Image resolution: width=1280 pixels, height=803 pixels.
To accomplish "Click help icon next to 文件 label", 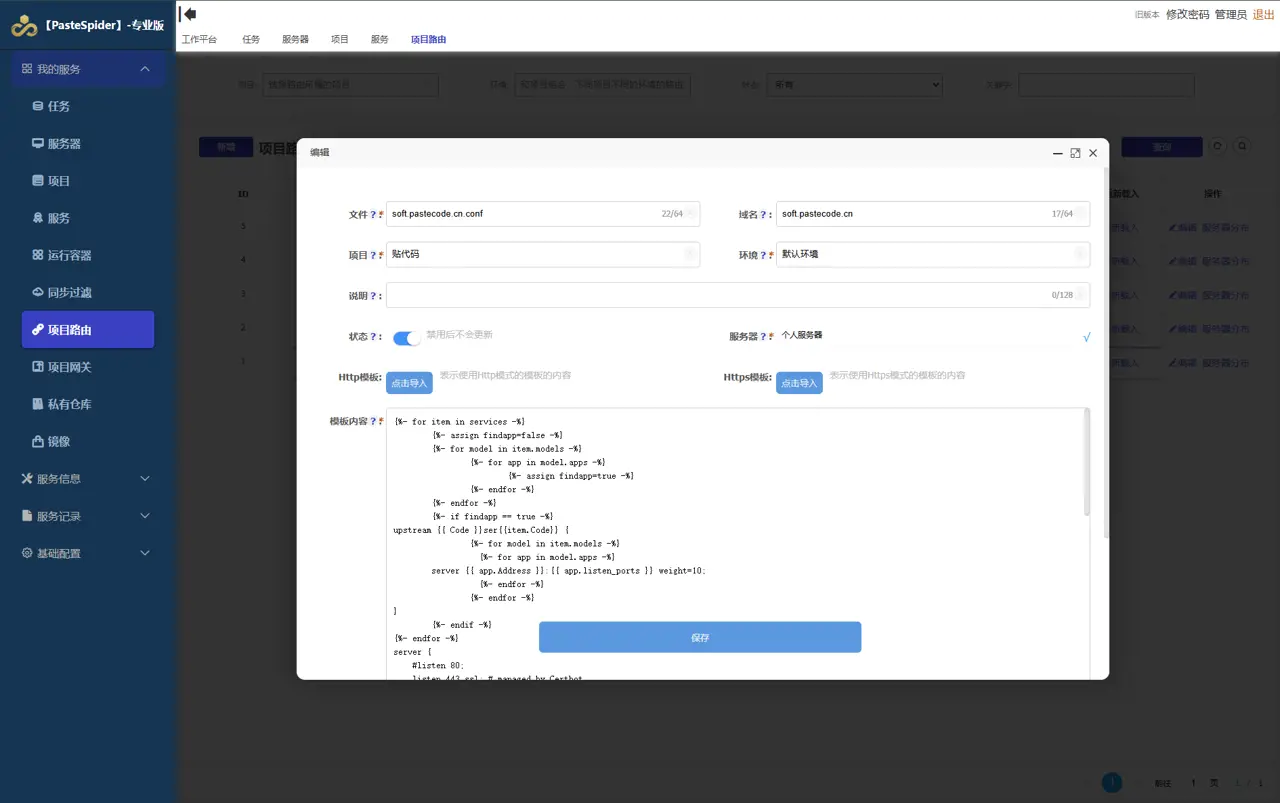I will pos(373,214).
